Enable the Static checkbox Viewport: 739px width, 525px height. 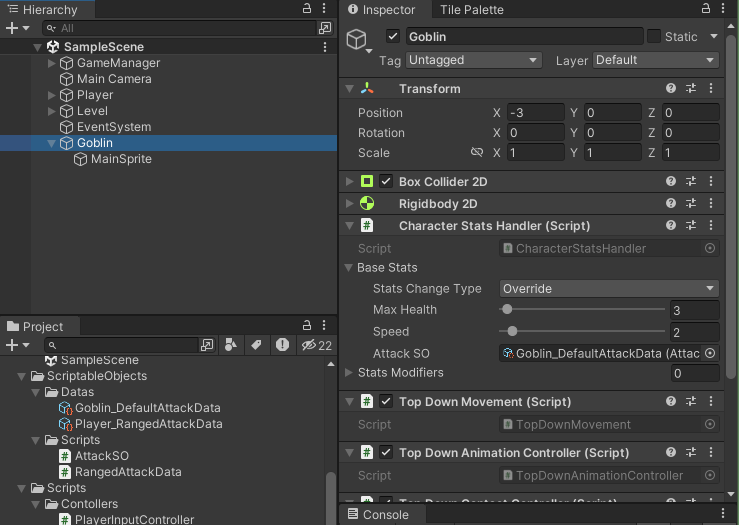(654, 36)
